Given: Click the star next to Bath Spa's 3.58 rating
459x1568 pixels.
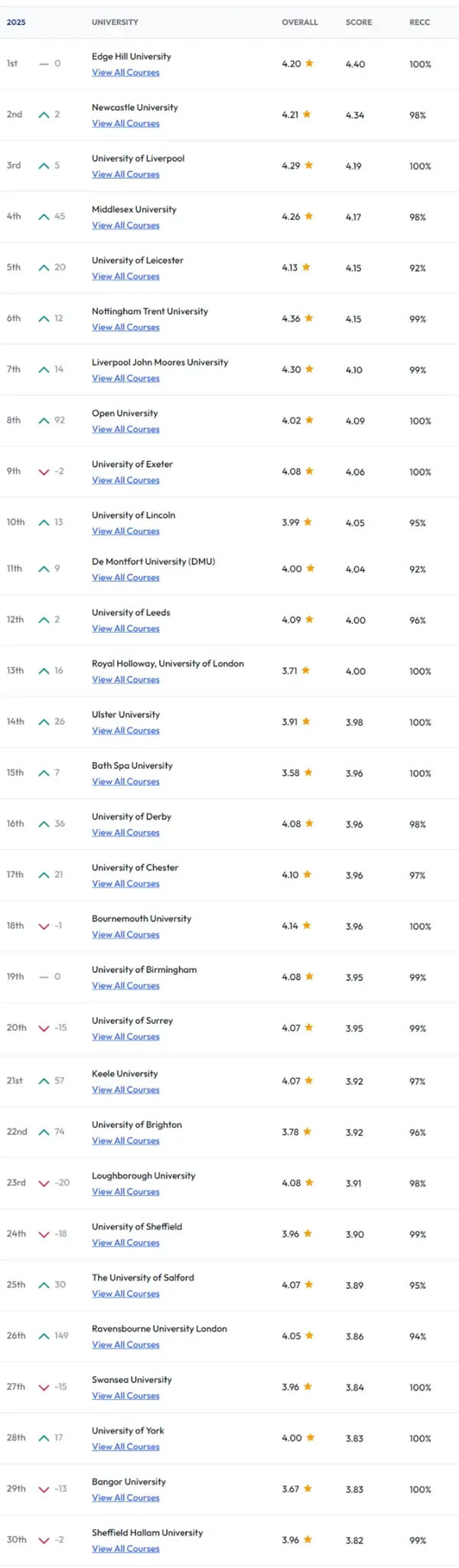Looking at the screenshot, I should [x=309, y=772].
